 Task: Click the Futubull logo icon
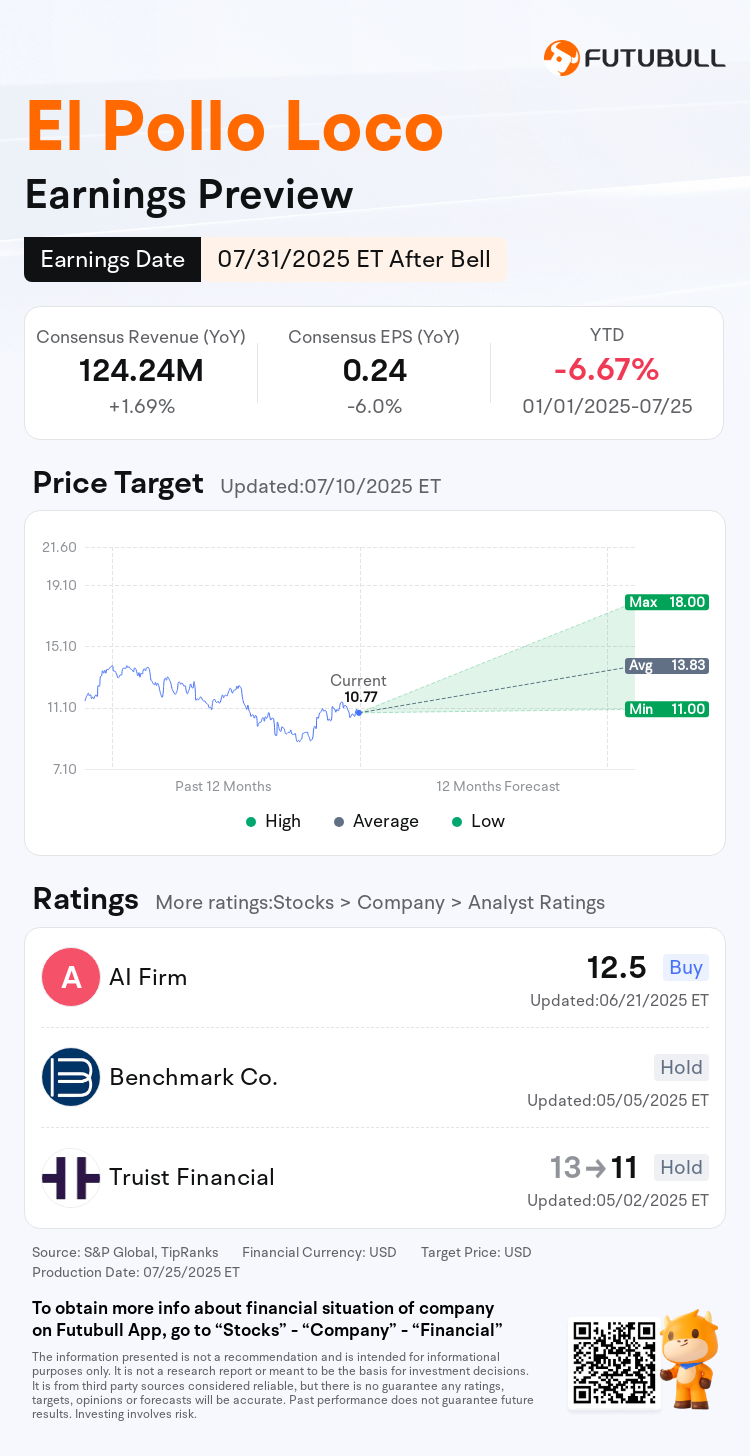click(561, 58)
